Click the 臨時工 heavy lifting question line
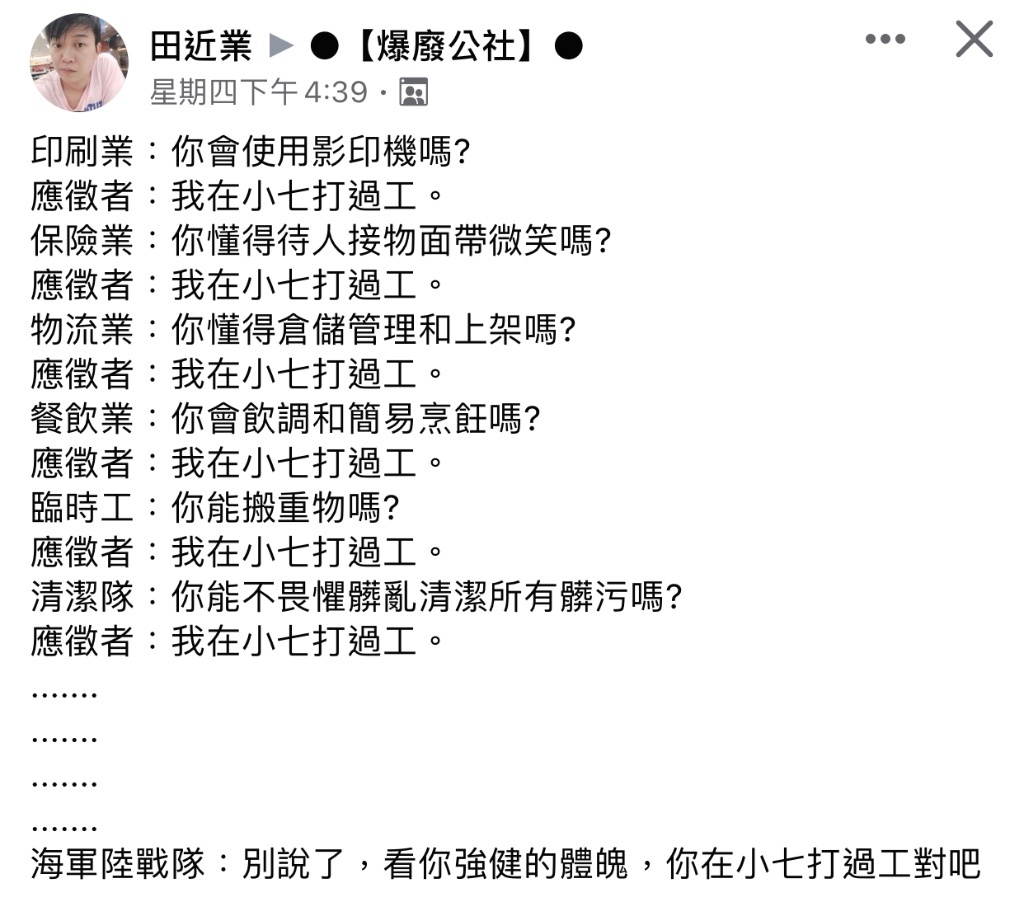The image size is (1024, 902). coord(215,507)
